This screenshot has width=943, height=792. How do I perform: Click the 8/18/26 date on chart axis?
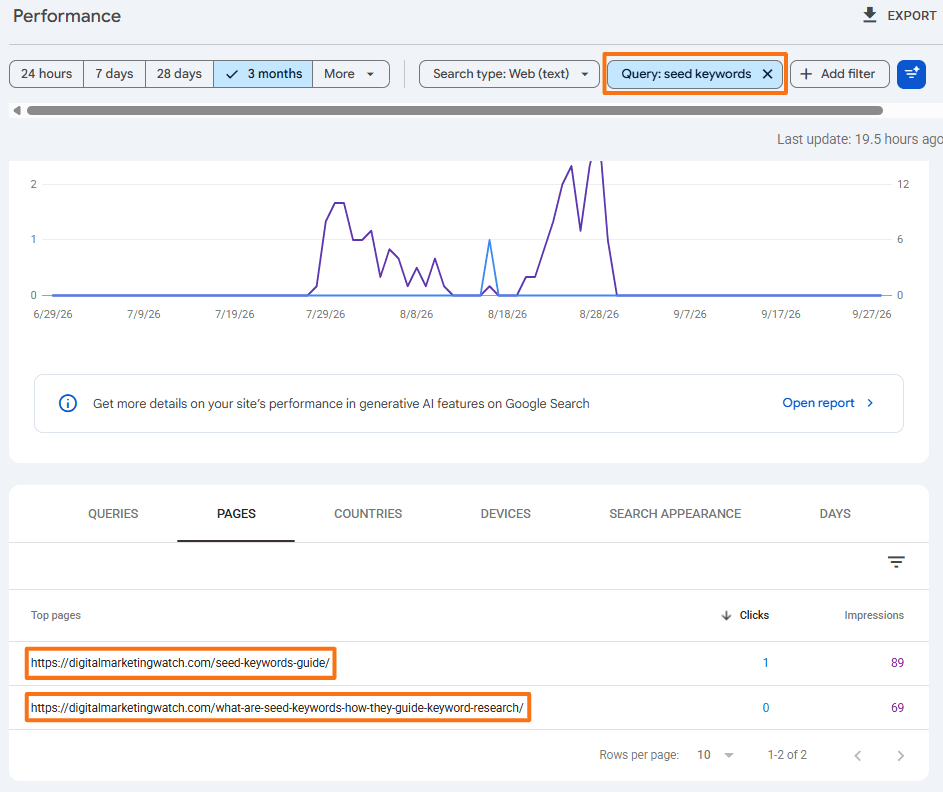[507, 314]
